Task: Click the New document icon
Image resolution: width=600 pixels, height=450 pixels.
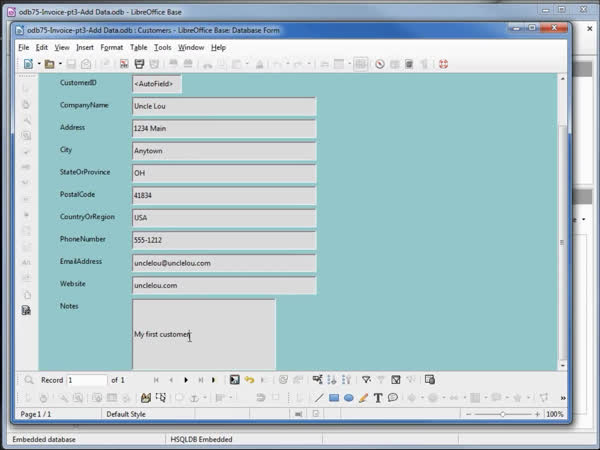Action: 28,64
